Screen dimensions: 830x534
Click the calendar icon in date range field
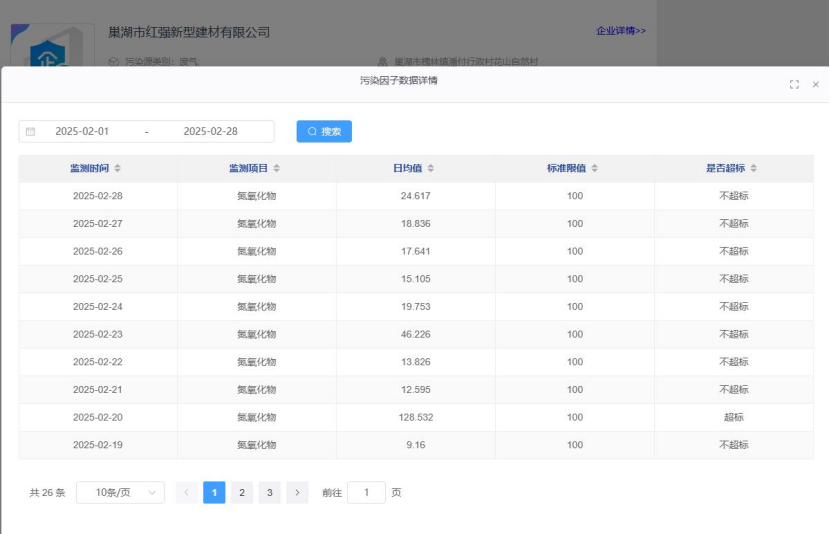pyautogui.click(x=30, y=132)
